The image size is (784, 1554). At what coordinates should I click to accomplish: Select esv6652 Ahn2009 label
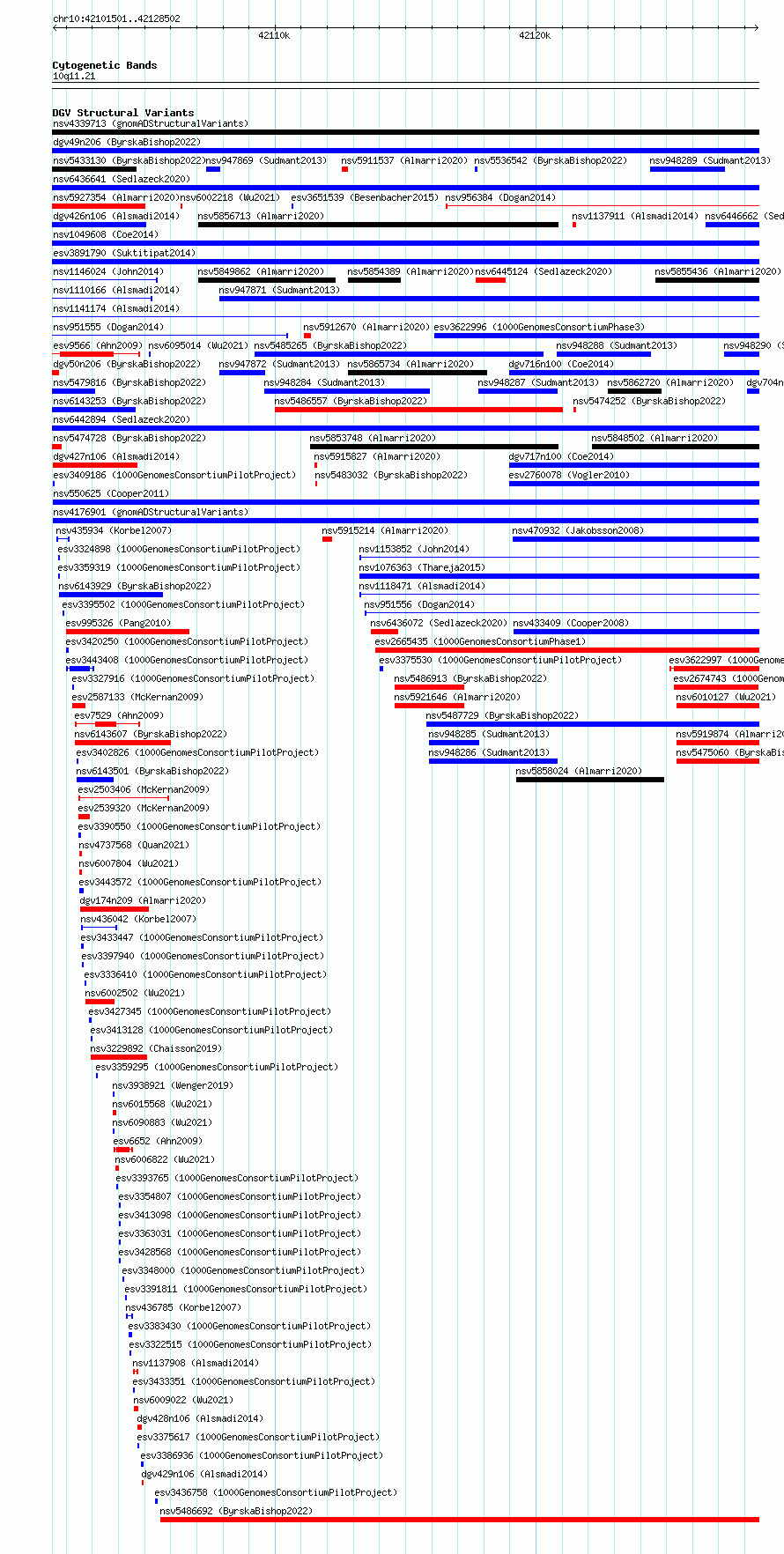coord(158,1141)
